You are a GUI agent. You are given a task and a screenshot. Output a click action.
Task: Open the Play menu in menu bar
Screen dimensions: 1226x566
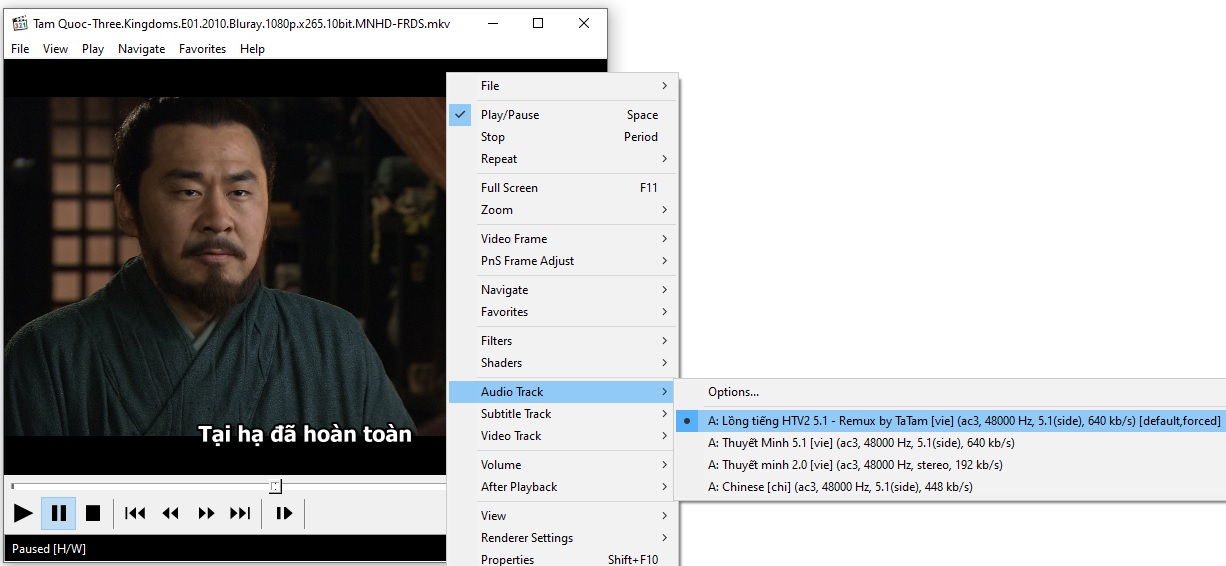coord(93,48)
